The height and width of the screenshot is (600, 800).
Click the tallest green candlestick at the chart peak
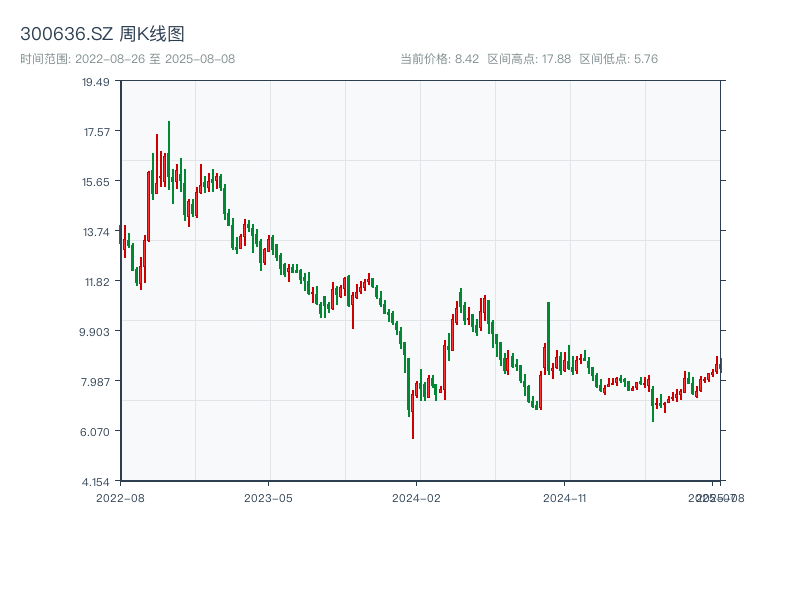(169, 150)
